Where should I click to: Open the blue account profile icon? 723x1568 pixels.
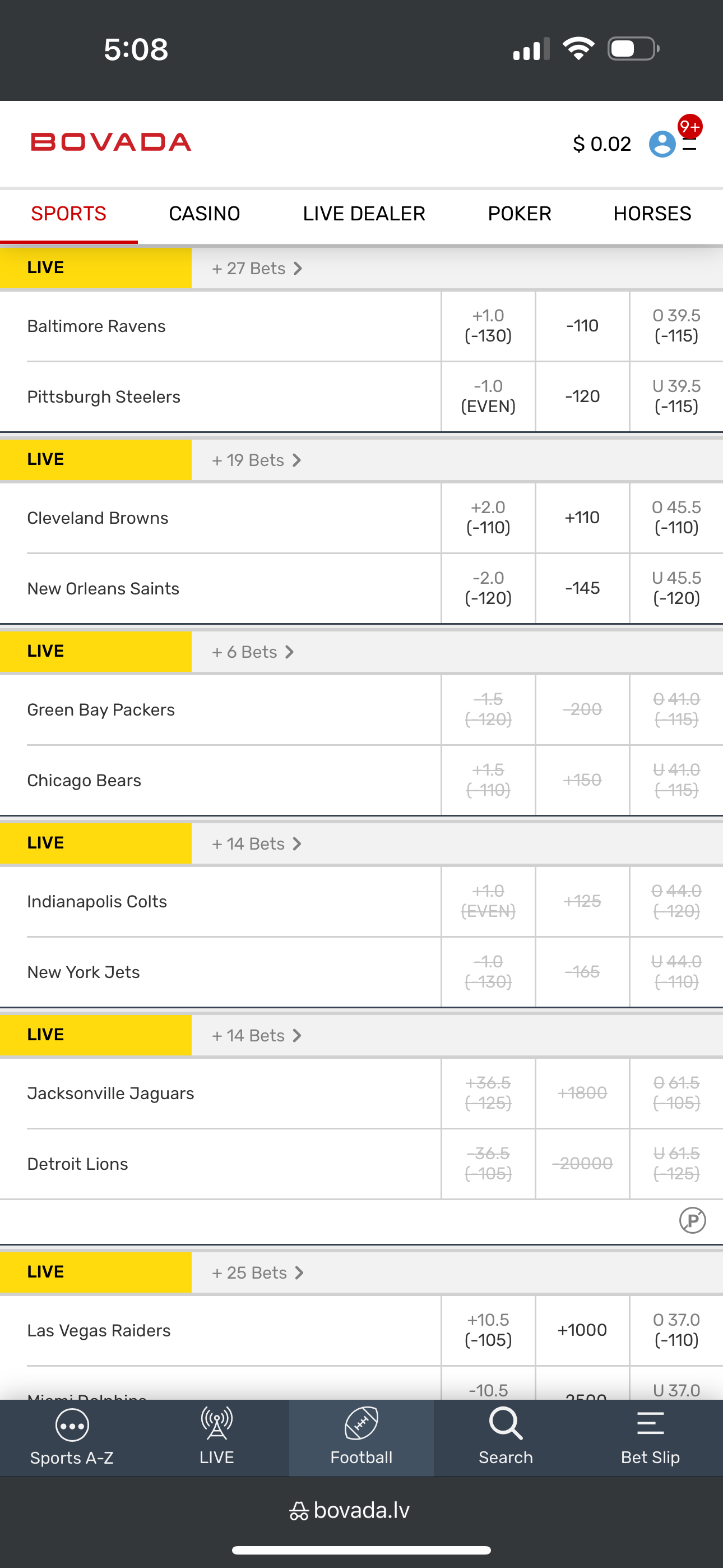point(662,144)
